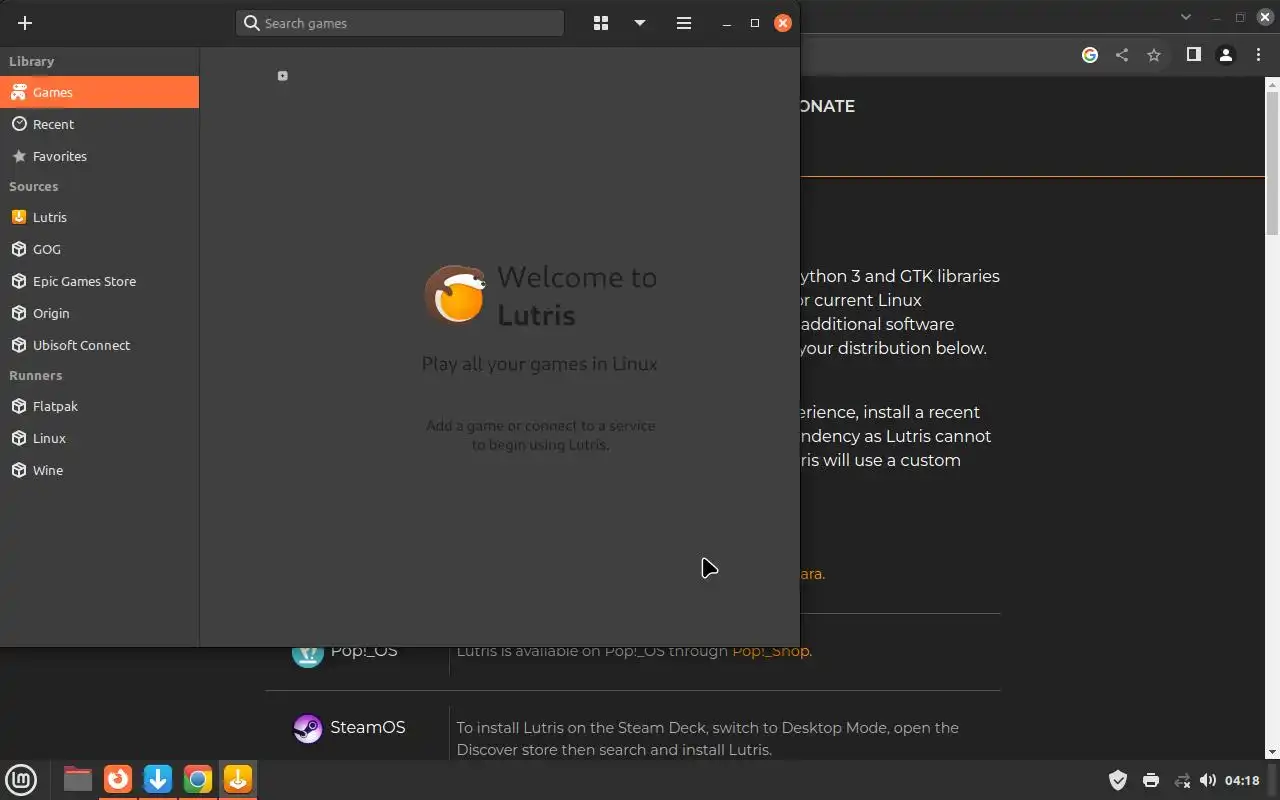Screen dimensions: 1280x800
Task: Click the Welcome to Lutris heading
Action: pyautogui.click(x=577, y=296)
